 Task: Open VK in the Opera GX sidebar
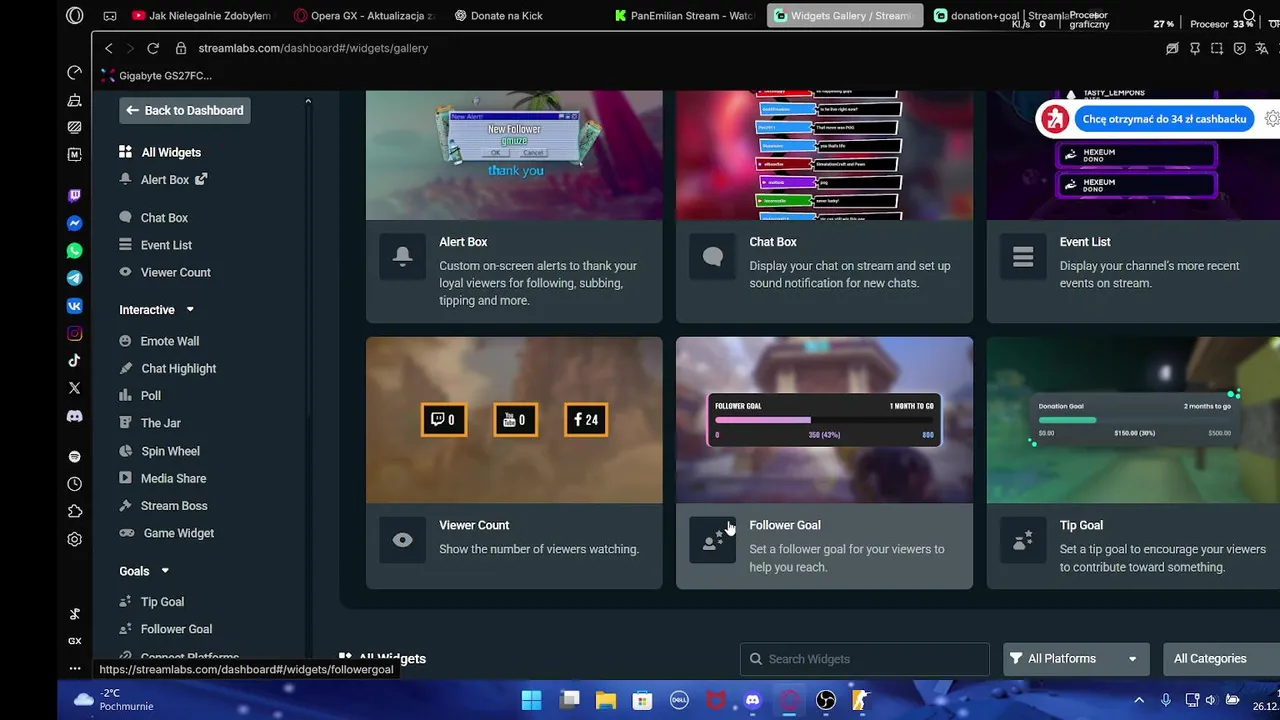pyautogui.click(x=75, y=306)
